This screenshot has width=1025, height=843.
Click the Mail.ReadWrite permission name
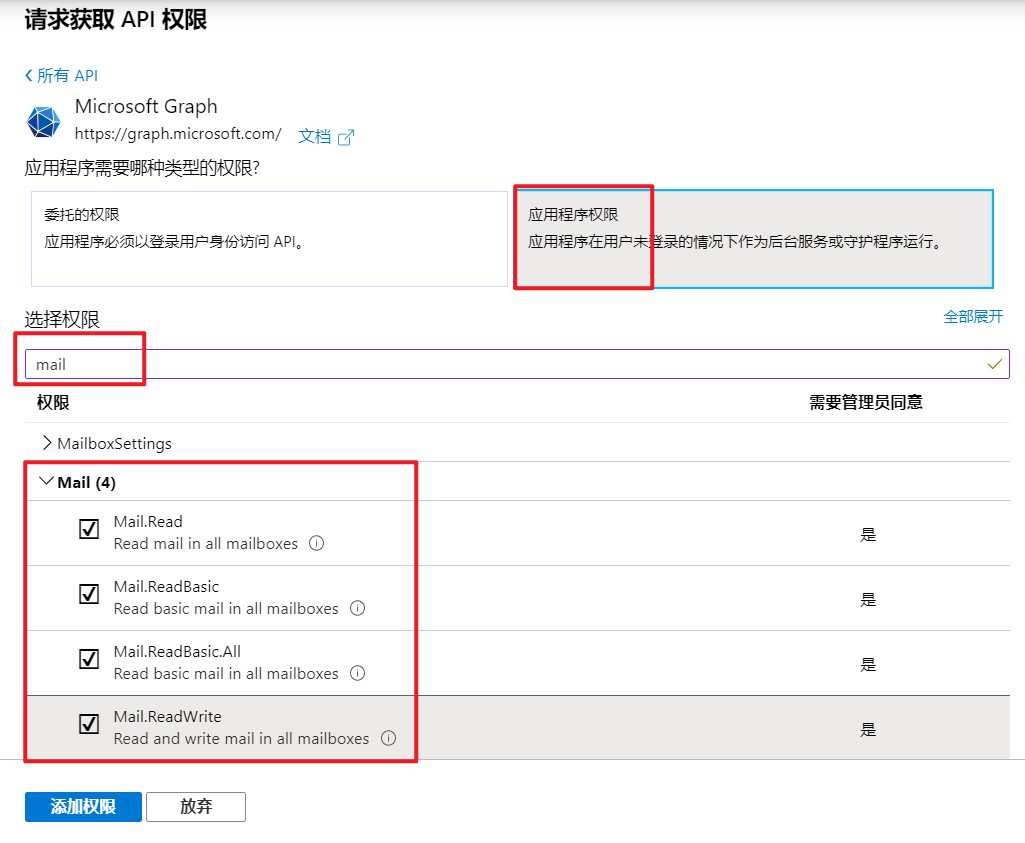167,716
